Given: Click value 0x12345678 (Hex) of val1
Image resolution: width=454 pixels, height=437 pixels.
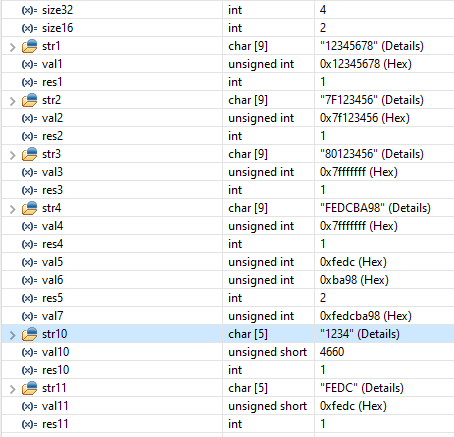Looking at the screenshot, I should (x=366, y=64).
